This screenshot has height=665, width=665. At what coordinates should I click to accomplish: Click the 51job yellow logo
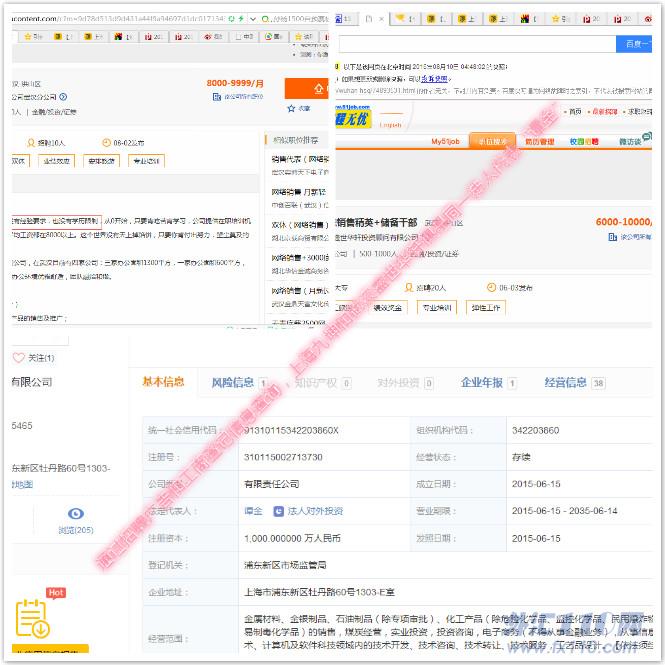click(352, 119)
